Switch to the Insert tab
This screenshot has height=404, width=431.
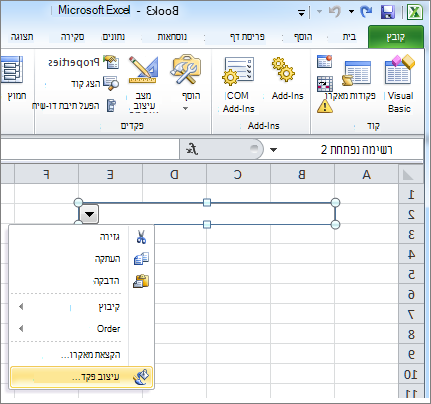point(303,37)
